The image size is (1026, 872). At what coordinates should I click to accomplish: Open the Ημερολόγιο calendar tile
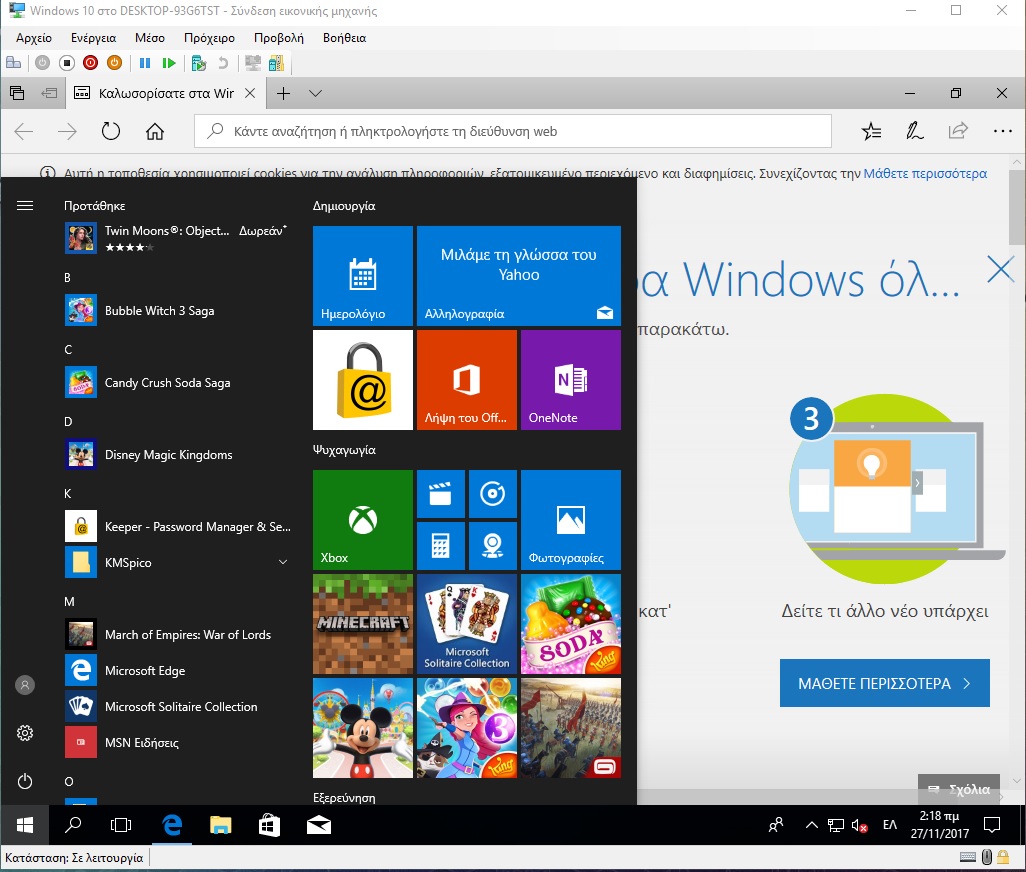point(363,276)
